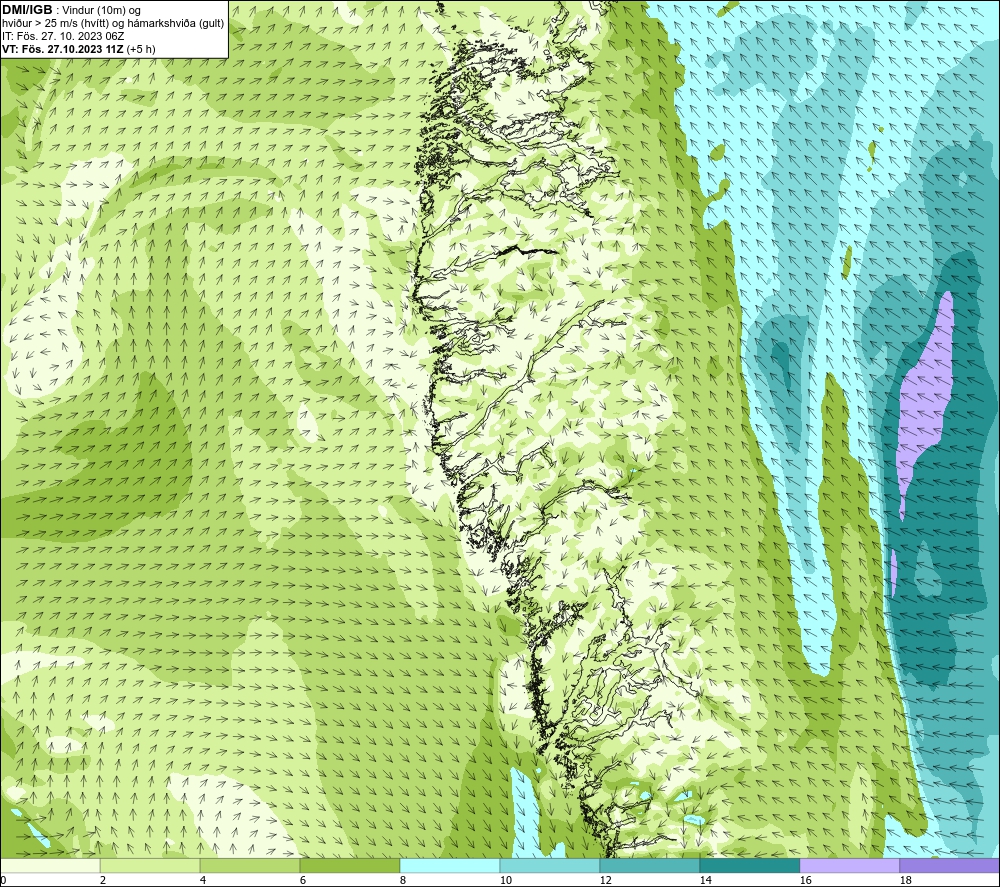This screenshot has width=1000, height=887.
Task: Click the legend tick label '14'
Action: pyautogui.click(x=705, y=881)
